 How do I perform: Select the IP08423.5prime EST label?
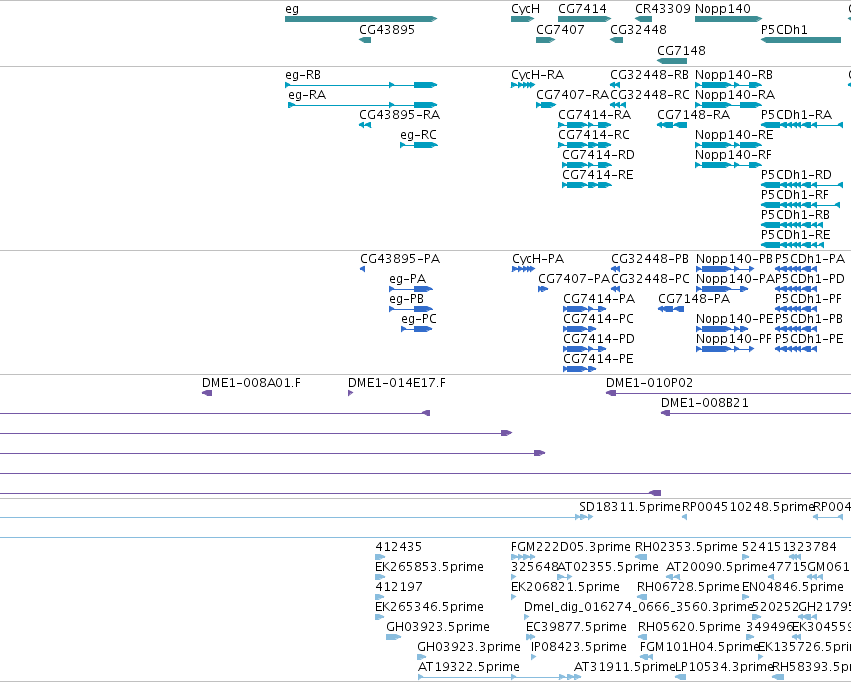point(579,647)
